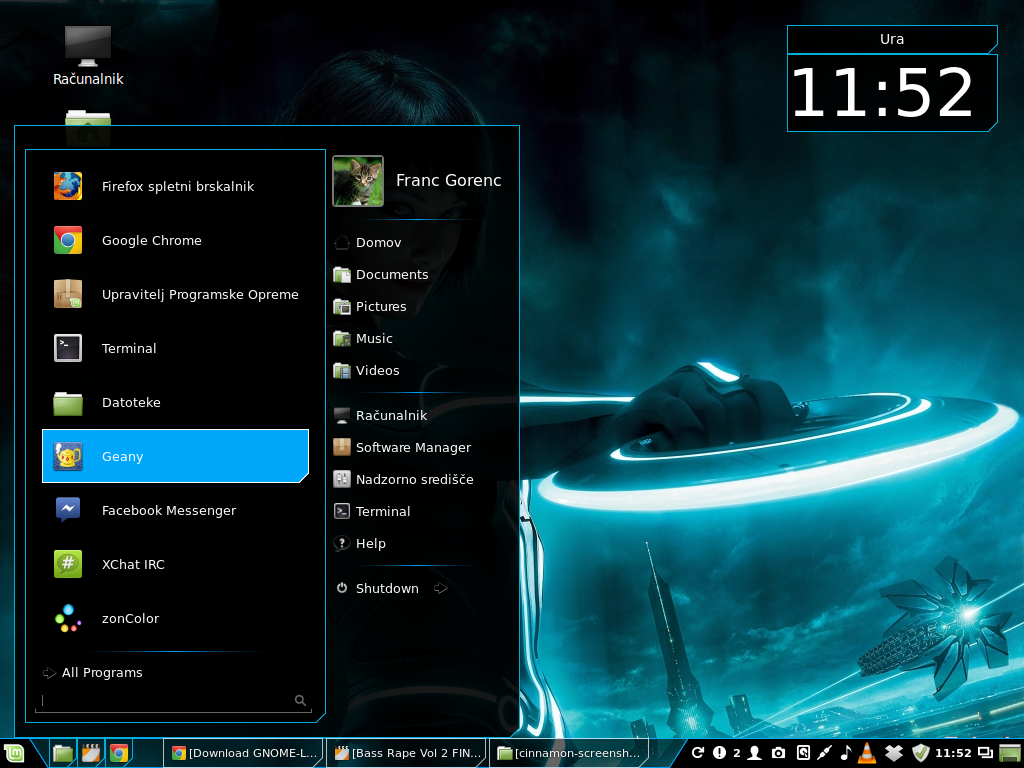
Task: Open Domov home folder
Action: point(368,242)
